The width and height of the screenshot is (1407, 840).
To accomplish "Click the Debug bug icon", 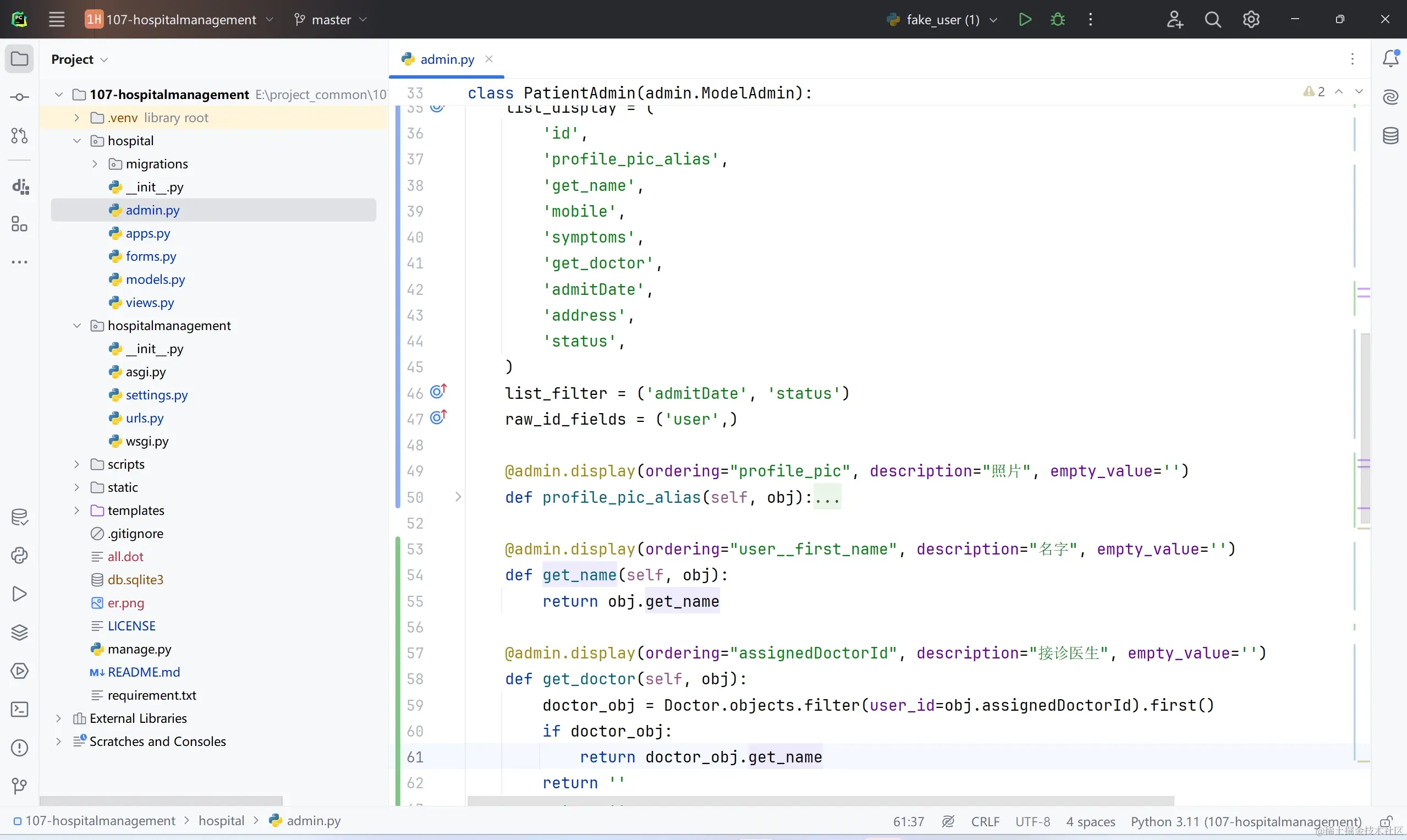I will tap(1057, 20).
